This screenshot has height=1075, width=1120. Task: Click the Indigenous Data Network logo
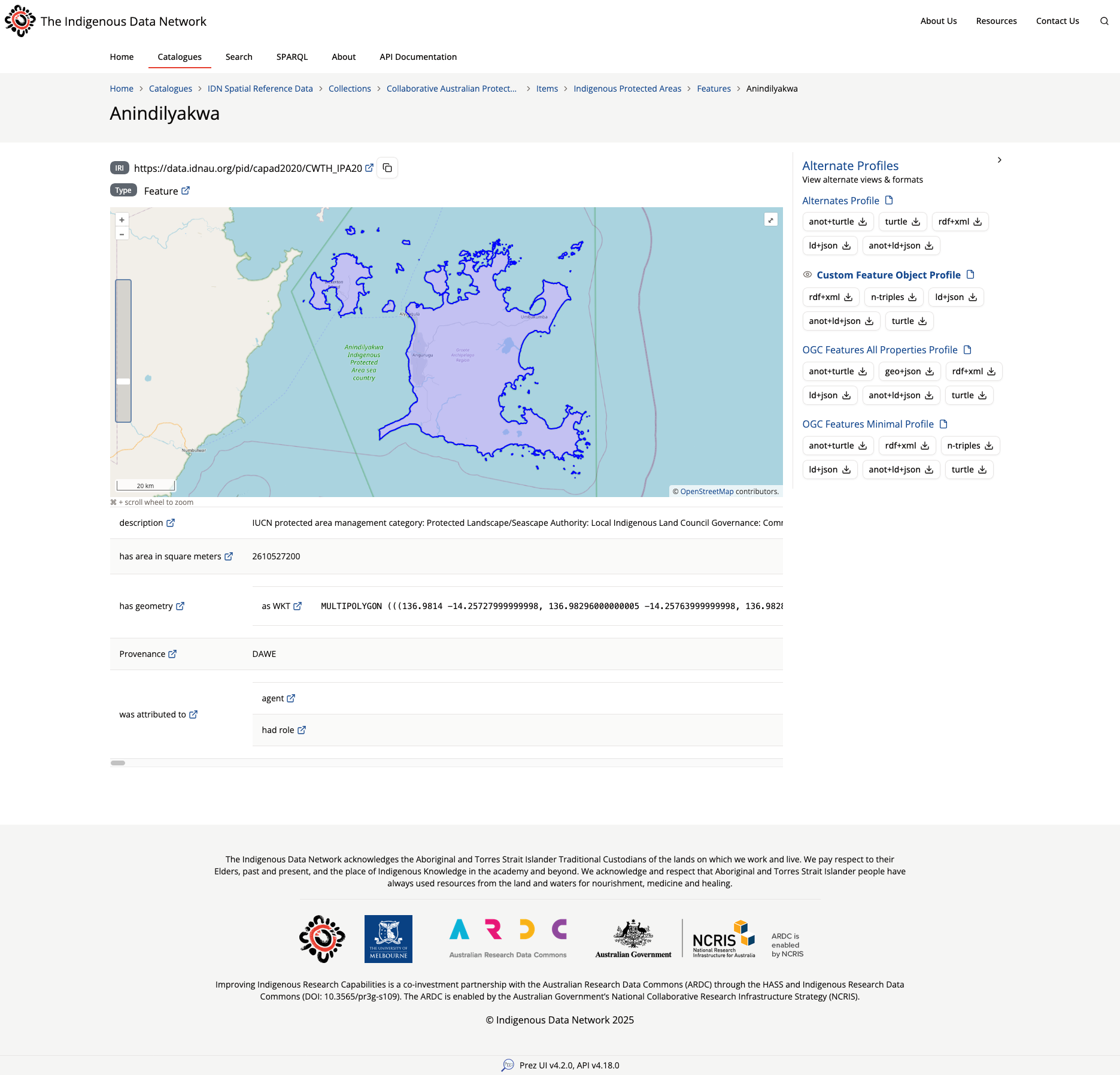20,21
